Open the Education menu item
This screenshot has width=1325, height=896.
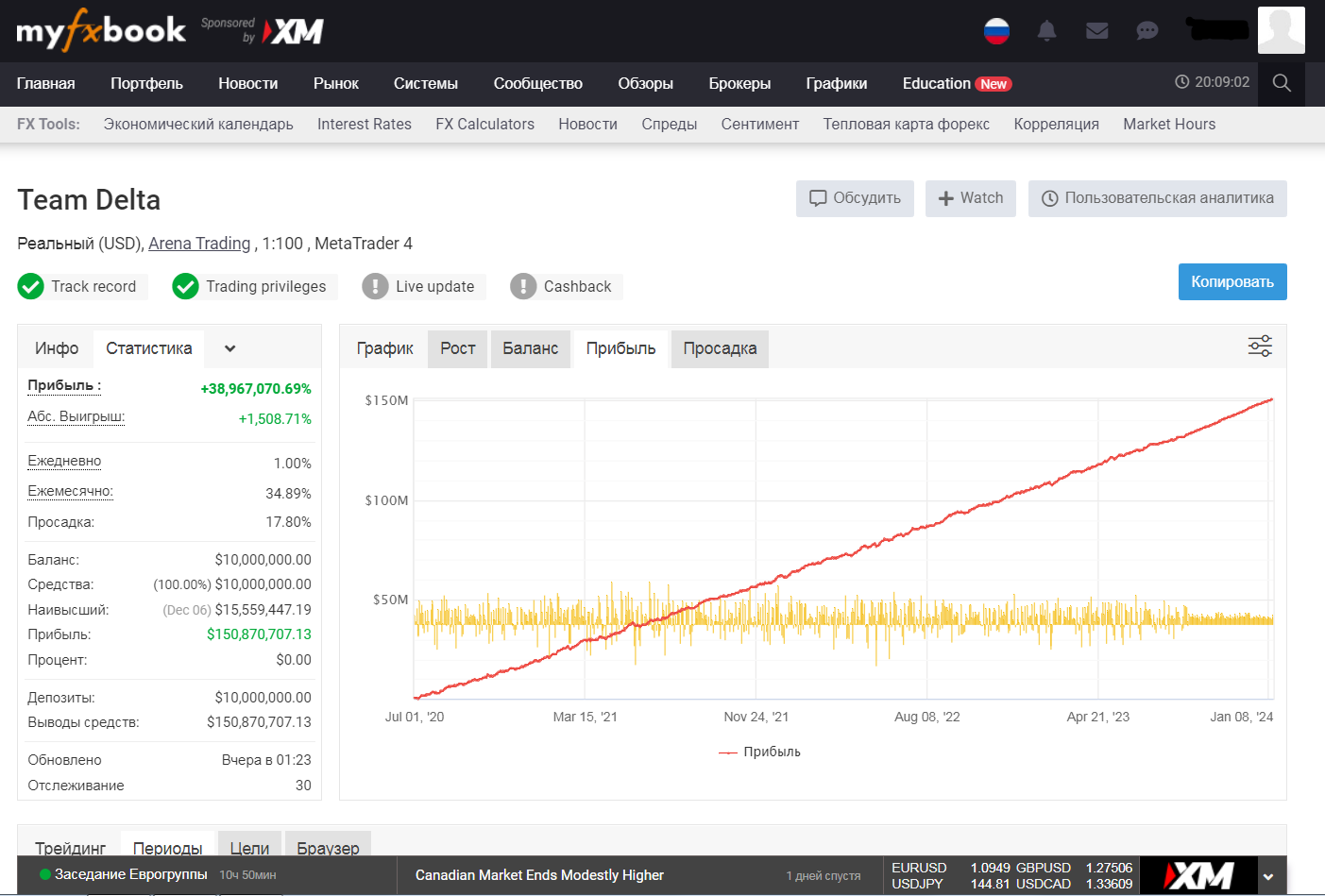point(957,84)
